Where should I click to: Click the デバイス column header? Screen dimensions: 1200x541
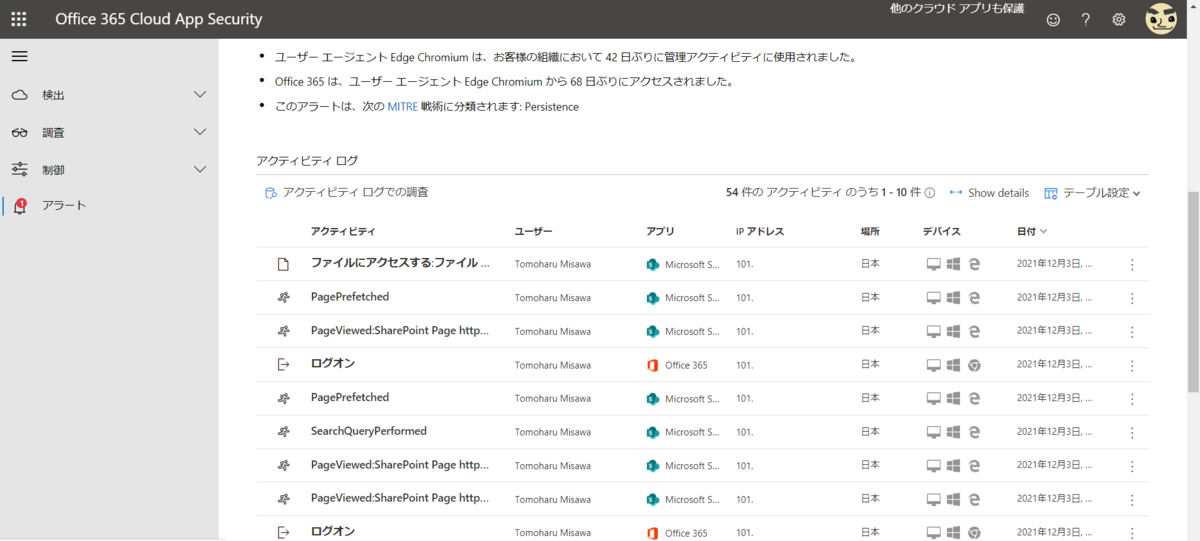click(941, 231)
